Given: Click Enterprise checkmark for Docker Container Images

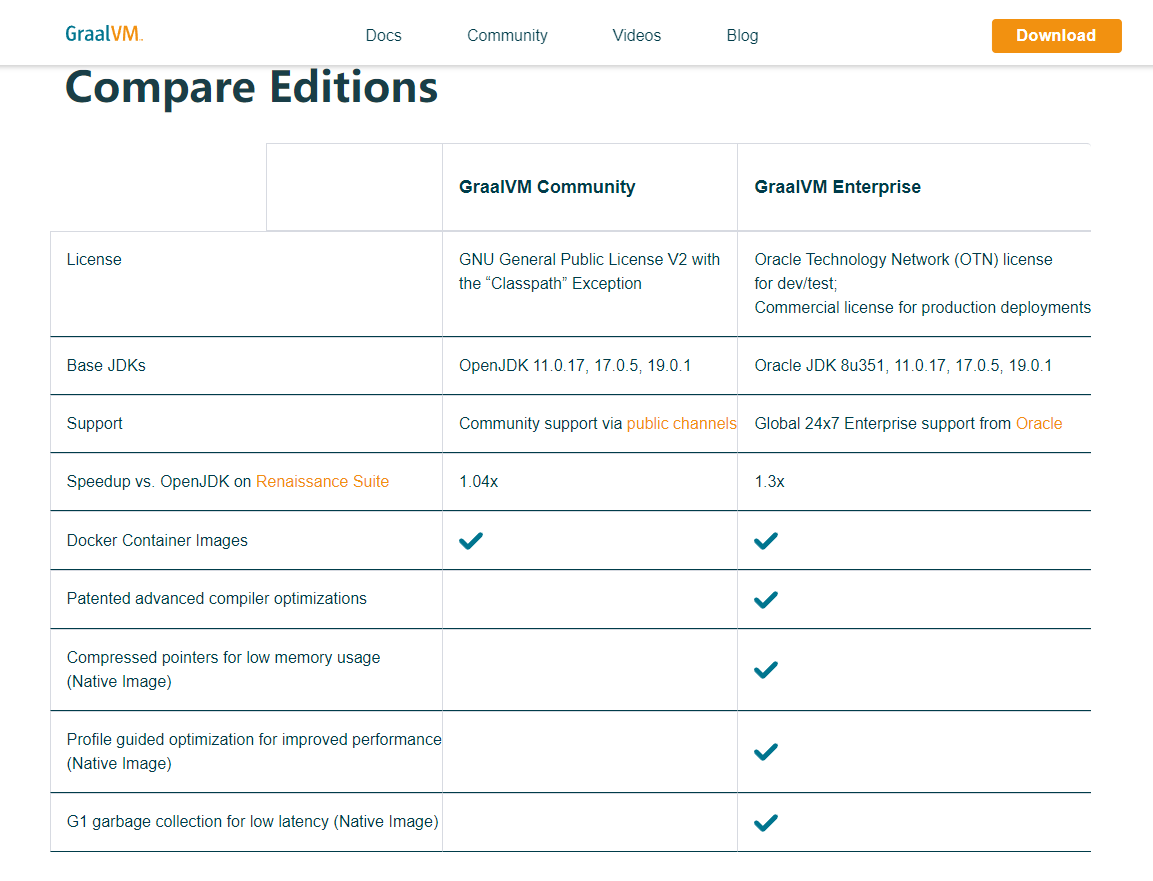Looking at the screenshot, I should pos(765,541).
